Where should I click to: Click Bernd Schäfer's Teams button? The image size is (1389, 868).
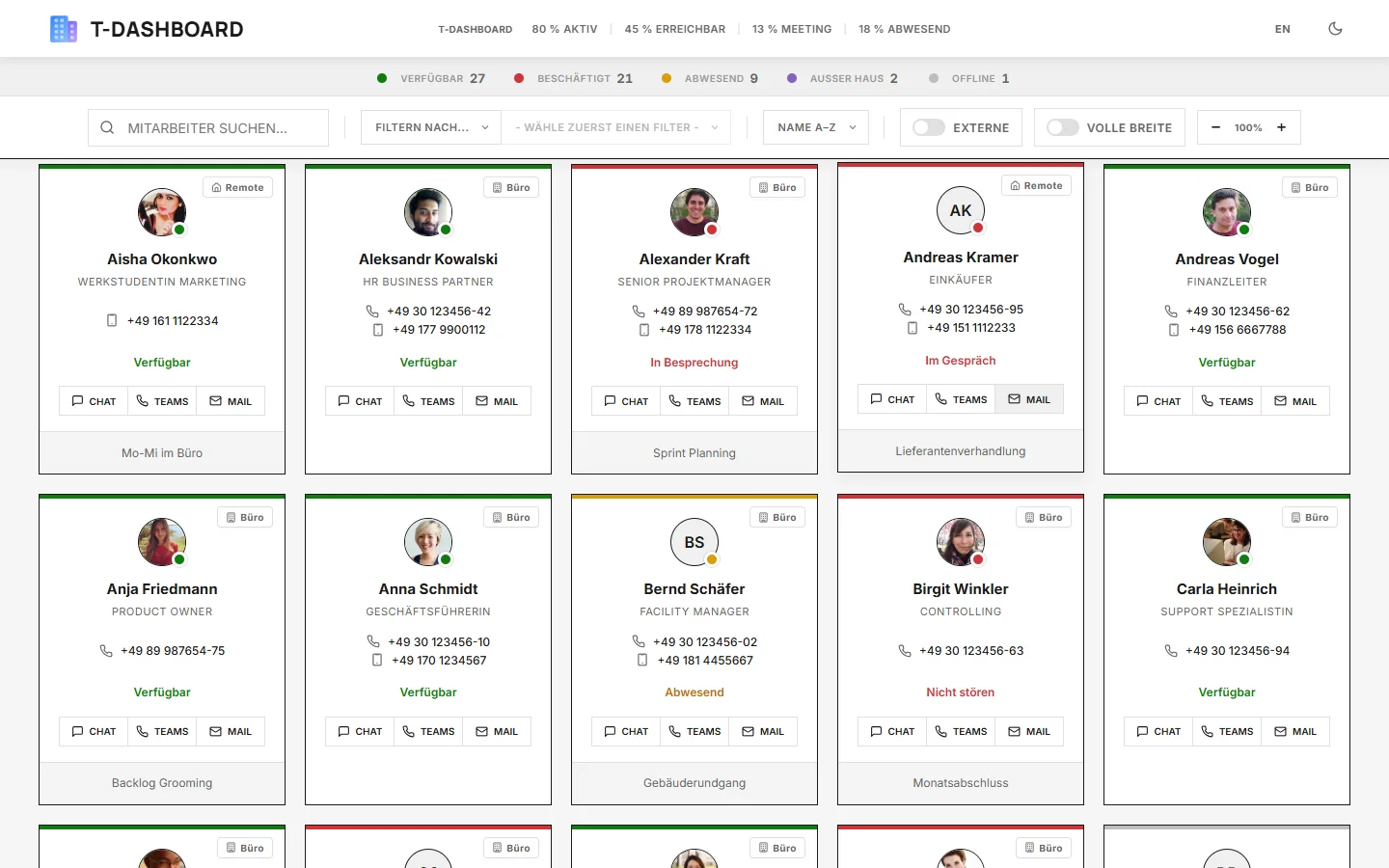click(694, 731)
